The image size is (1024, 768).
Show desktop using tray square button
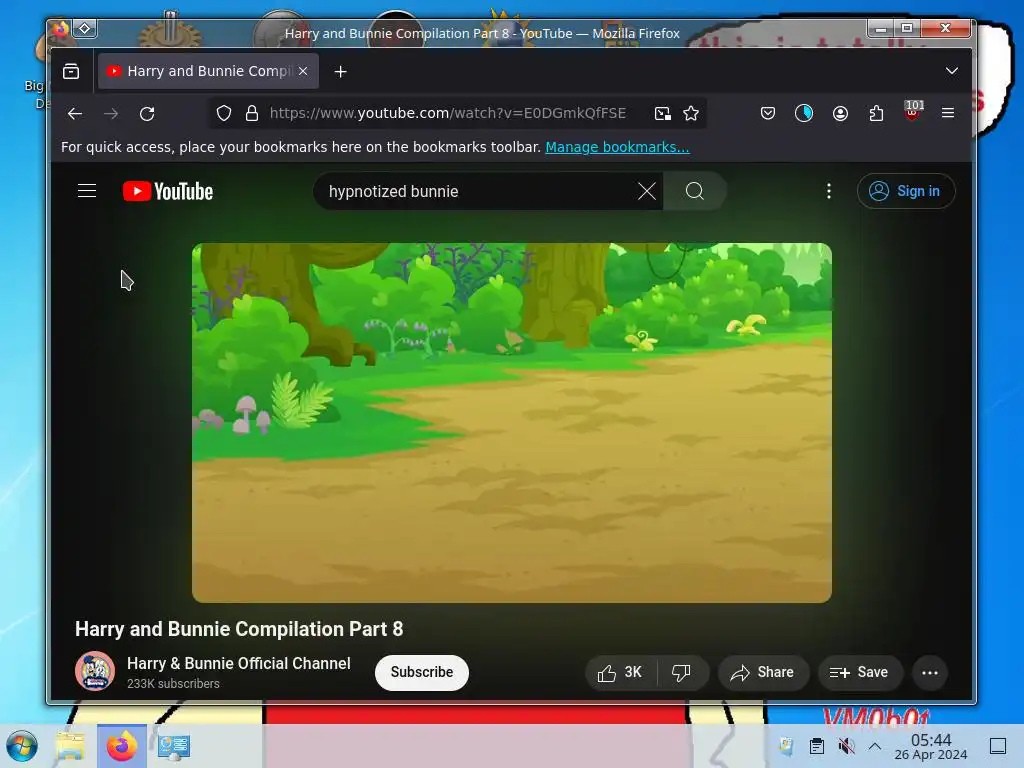997,746
